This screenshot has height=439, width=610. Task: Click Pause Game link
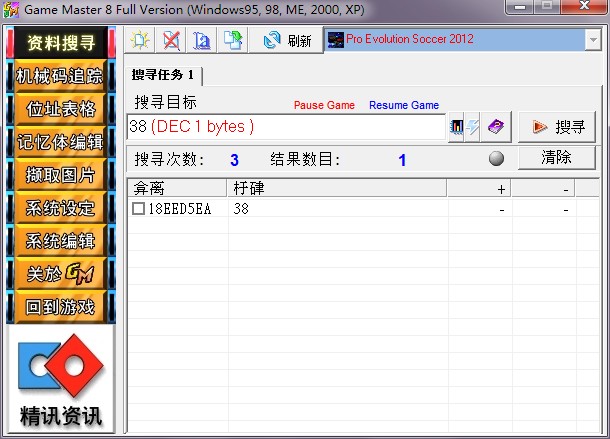point(324,105)
